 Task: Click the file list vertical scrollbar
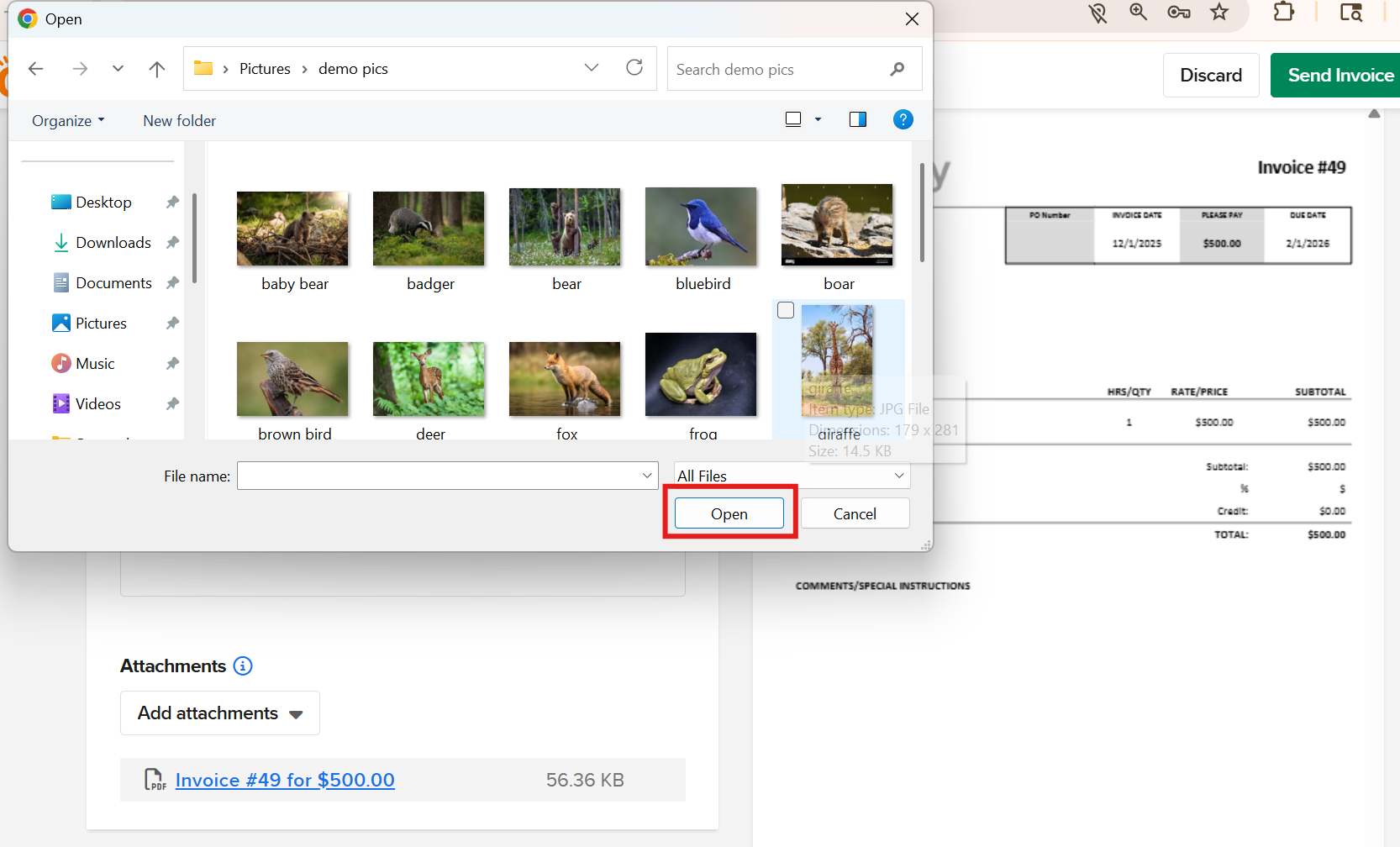point(922,214)
